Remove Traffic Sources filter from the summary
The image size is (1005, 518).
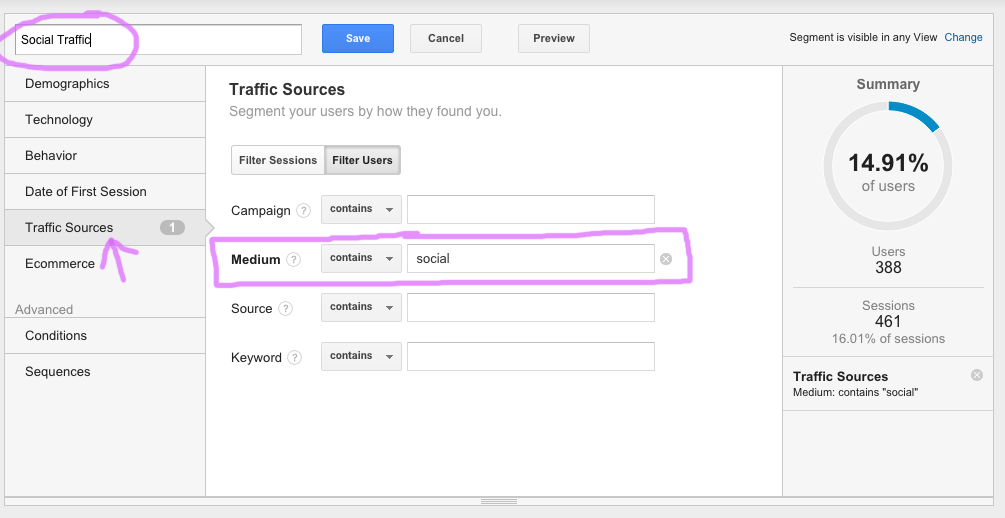pyautogui.click(x=976, y=375)
